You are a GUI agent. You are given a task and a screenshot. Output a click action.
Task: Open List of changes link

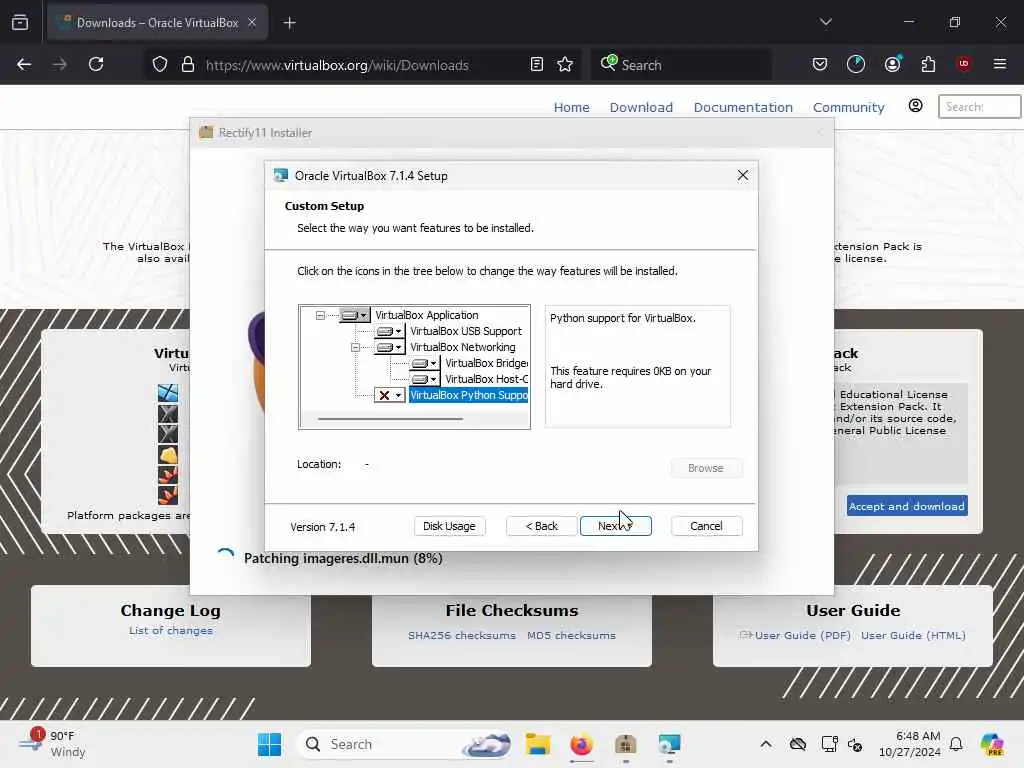(170, 630)
